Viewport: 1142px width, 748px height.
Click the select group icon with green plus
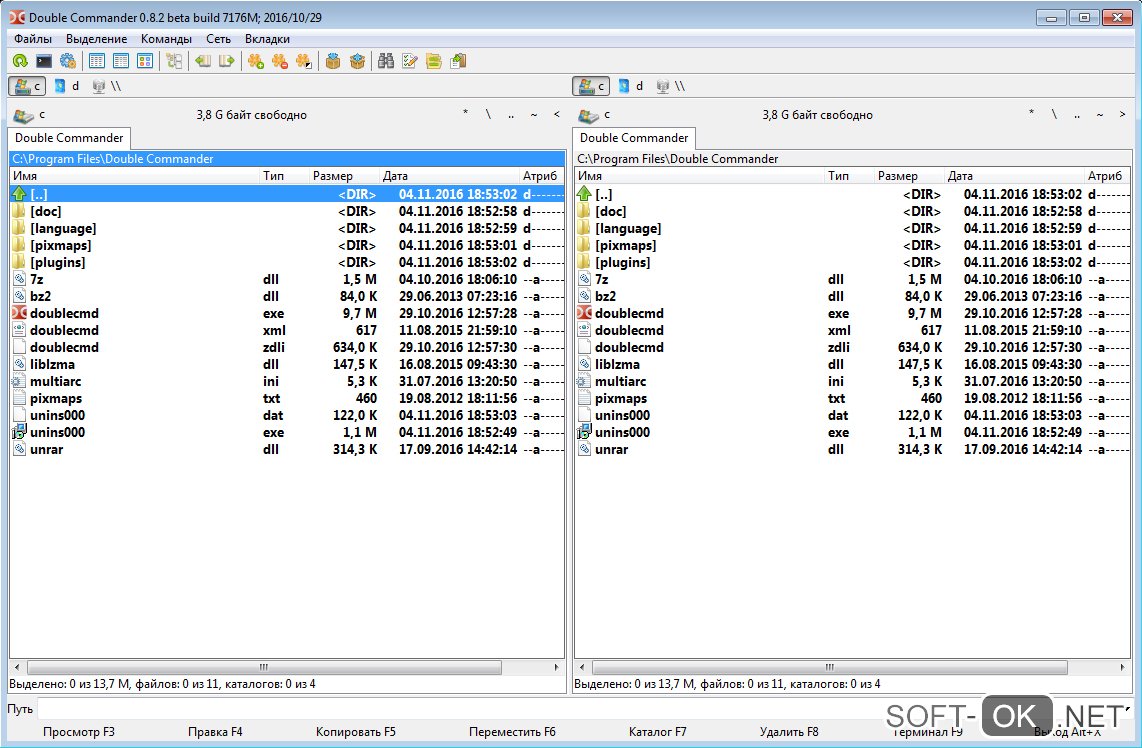[x=256, y=61]
